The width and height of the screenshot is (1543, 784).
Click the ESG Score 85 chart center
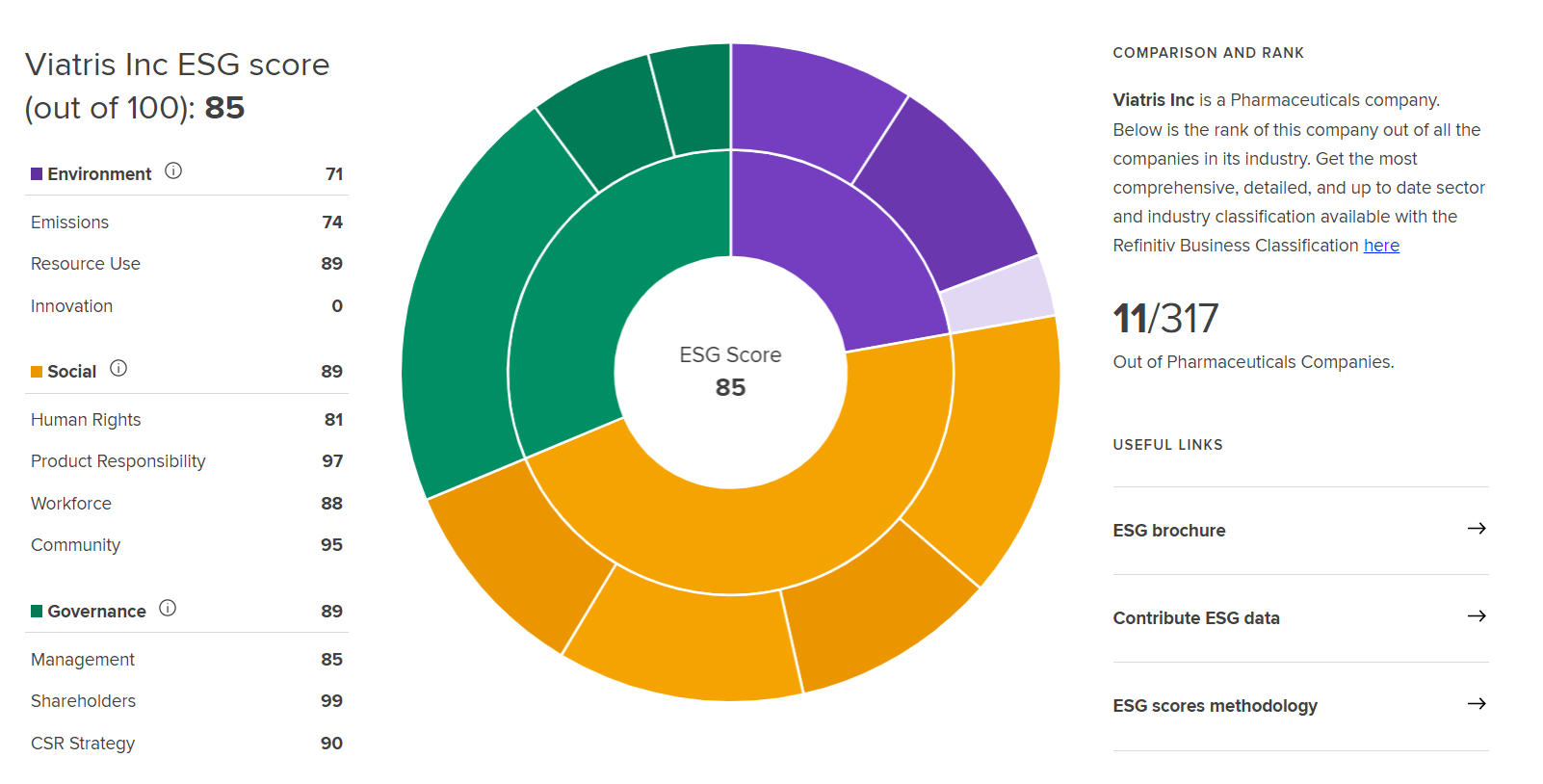point(730,372)
